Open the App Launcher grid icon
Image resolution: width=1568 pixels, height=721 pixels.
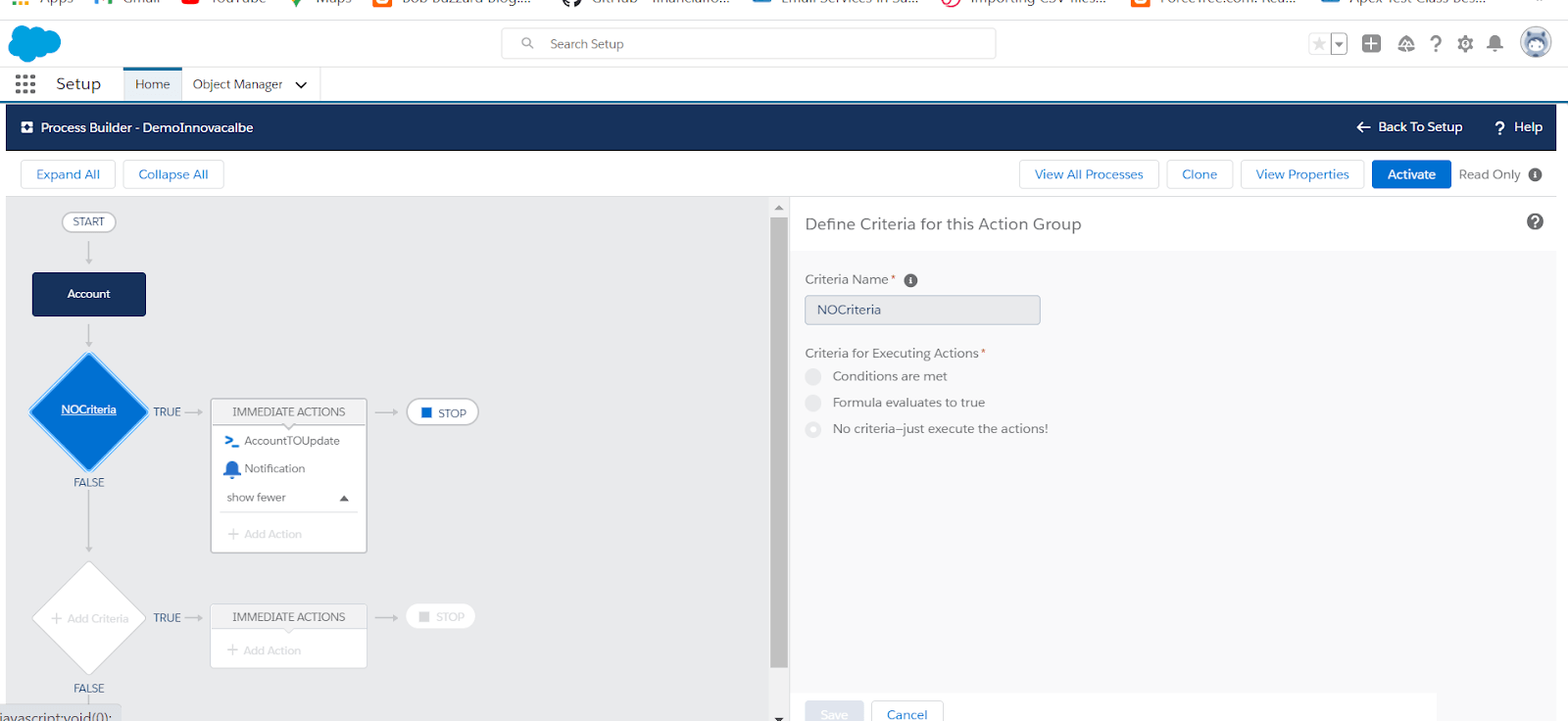25,84
